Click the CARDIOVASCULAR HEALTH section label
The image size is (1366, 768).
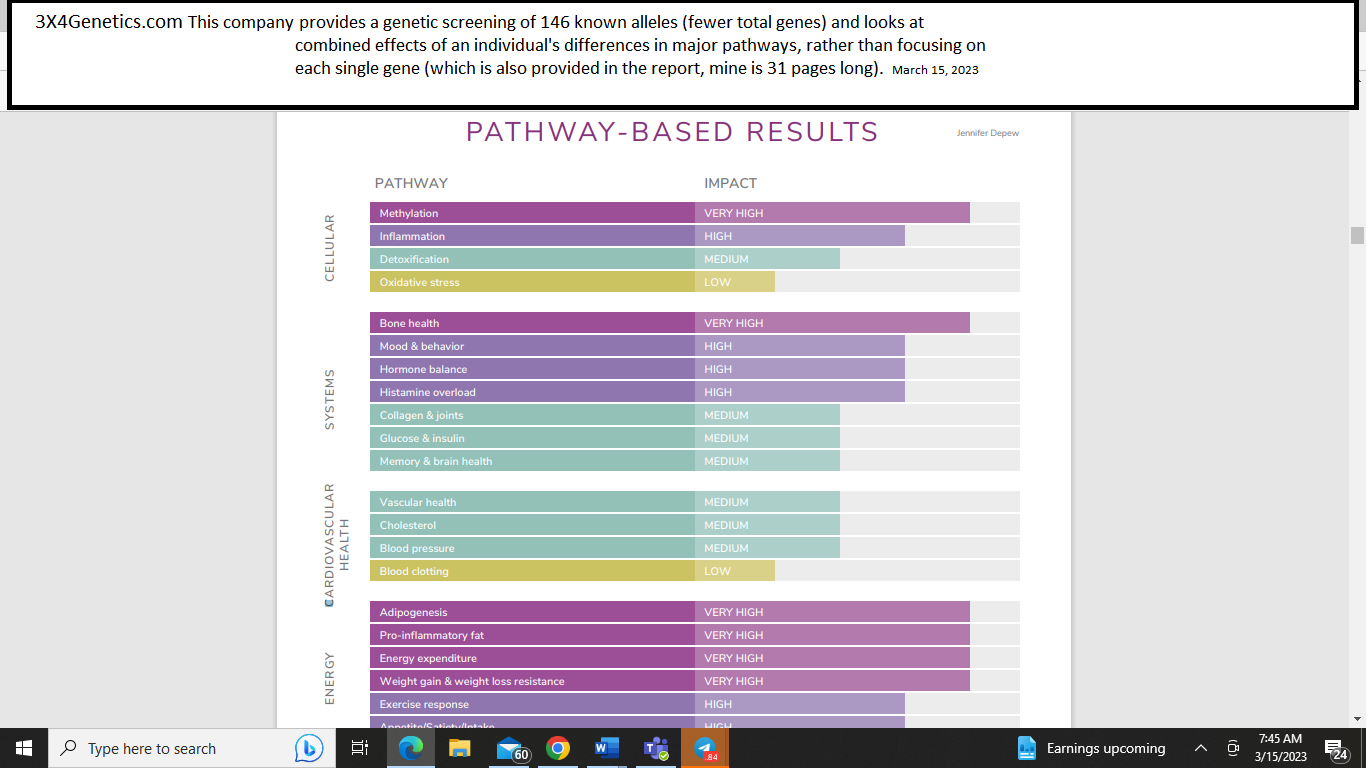(337, 545)
